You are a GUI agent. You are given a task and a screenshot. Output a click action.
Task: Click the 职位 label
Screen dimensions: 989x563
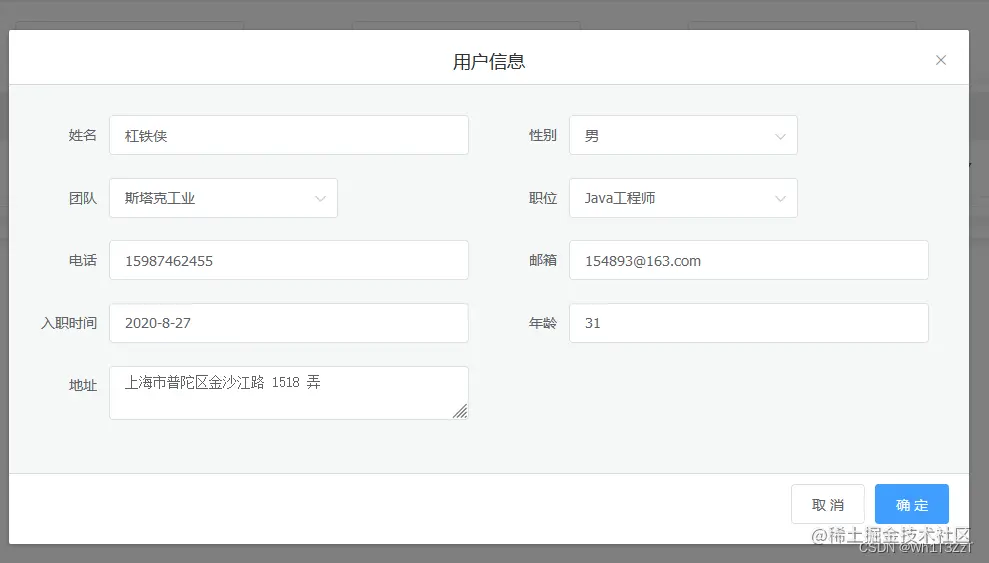coord(542,198)
